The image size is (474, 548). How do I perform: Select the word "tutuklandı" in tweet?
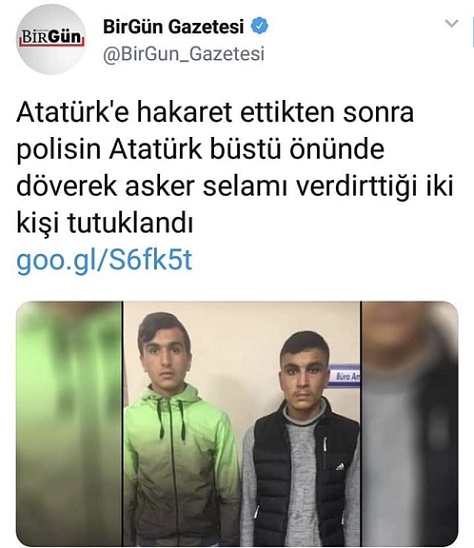(x=130, y=223)
